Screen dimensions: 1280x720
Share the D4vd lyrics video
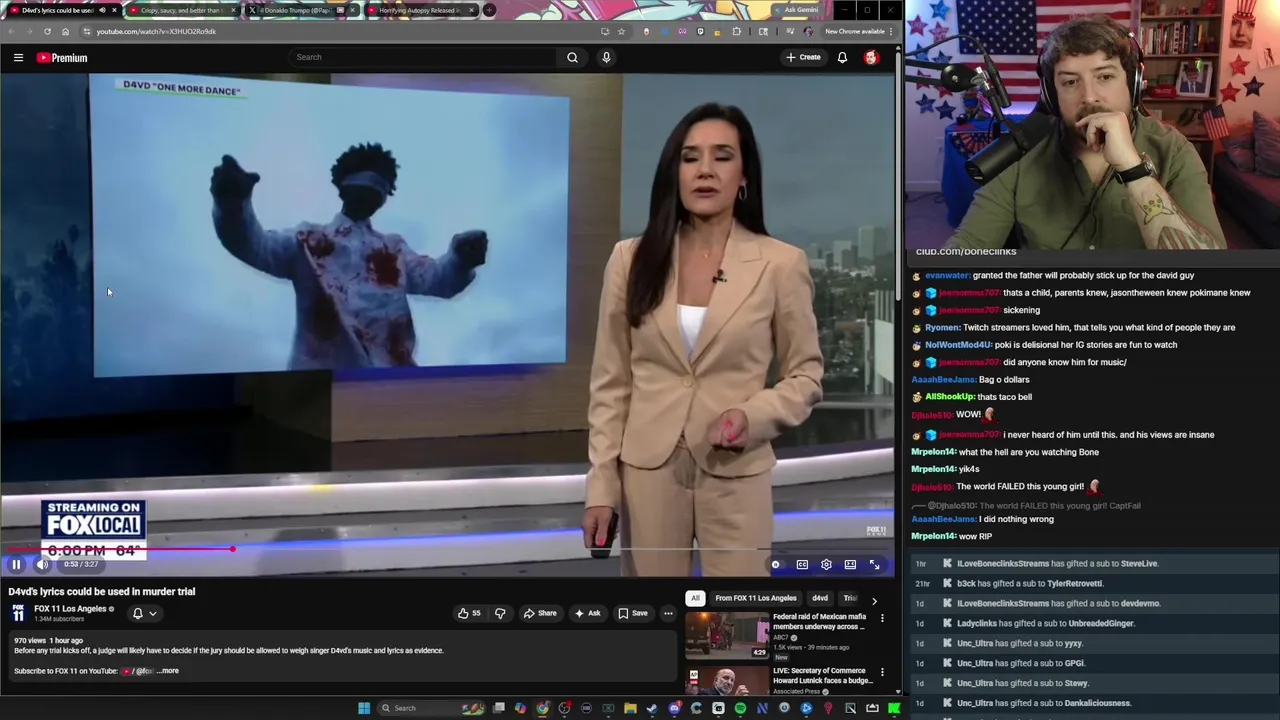(x=540, y=613)
